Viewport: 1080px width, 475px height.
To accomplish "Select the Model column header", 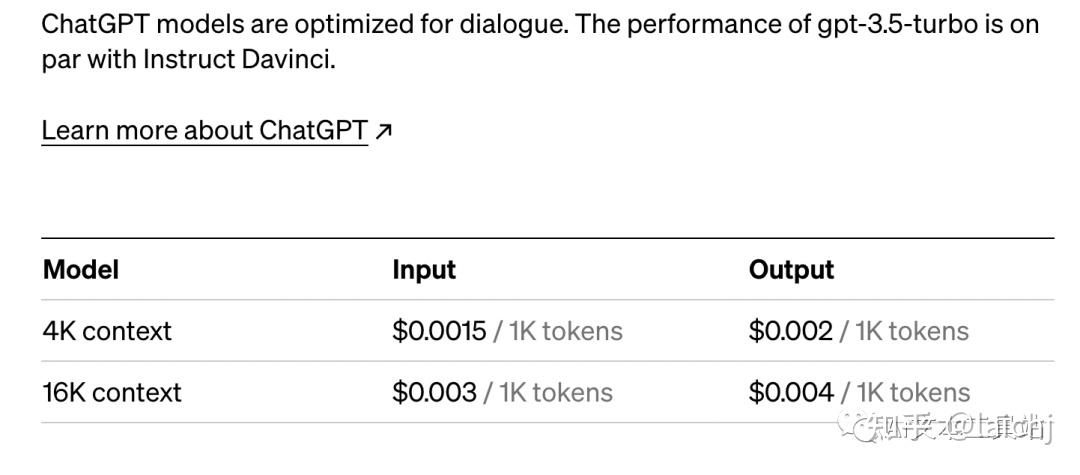I will (81, 270).
